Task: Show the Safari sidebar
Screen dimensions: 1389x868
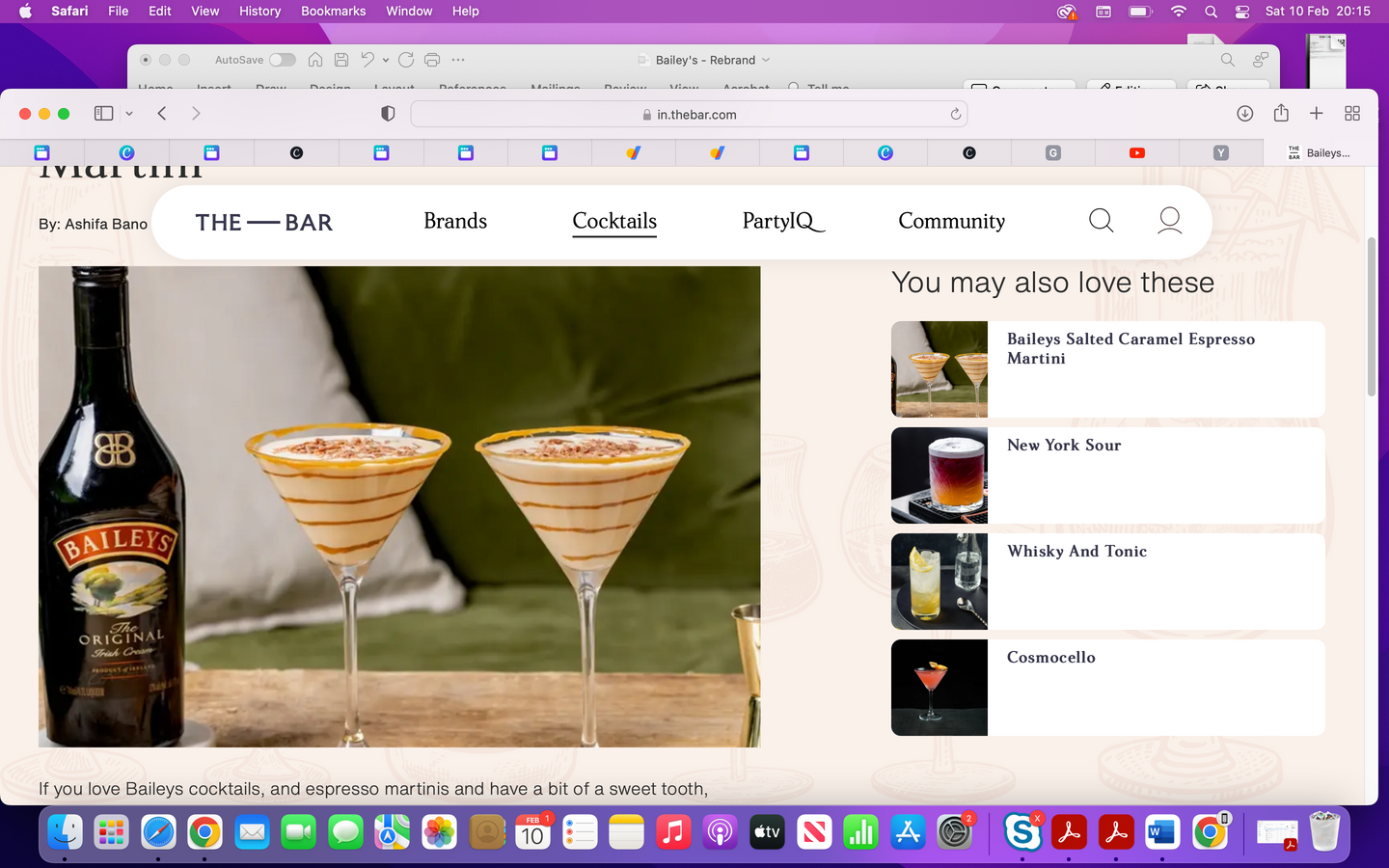Action: coord(103,114)
